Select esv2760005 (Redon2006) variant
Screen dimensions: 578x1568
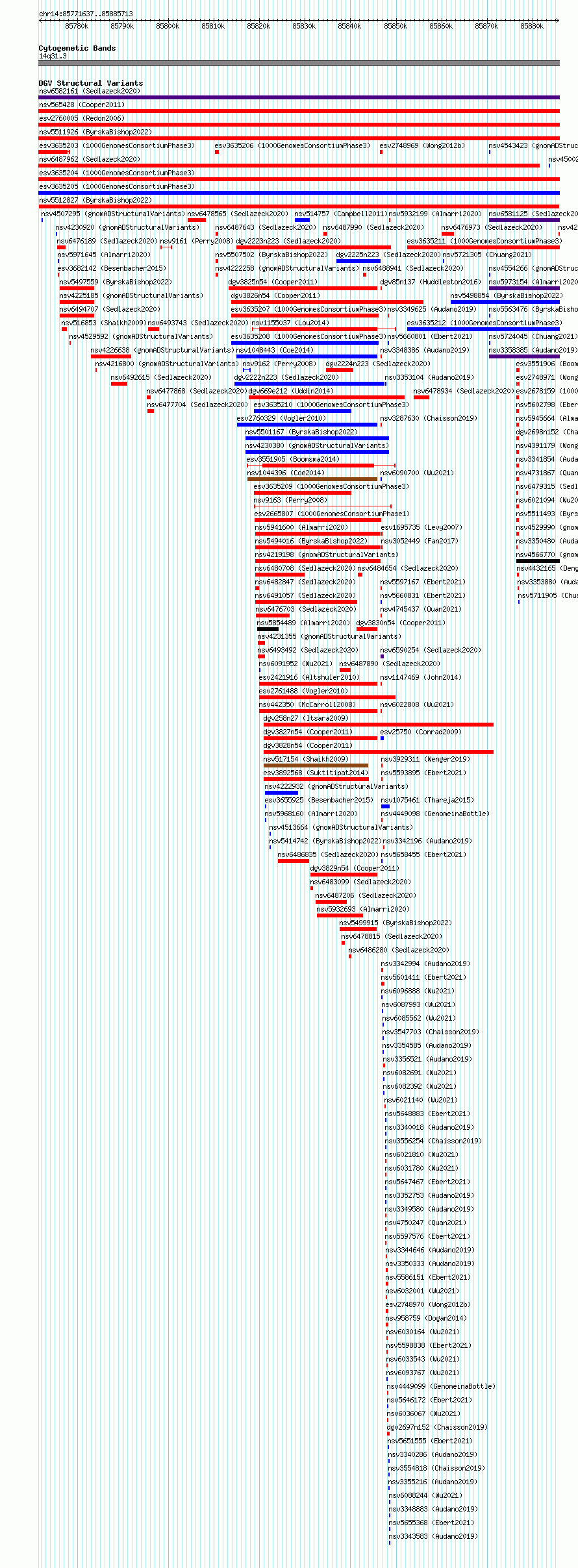coord(82,118)
